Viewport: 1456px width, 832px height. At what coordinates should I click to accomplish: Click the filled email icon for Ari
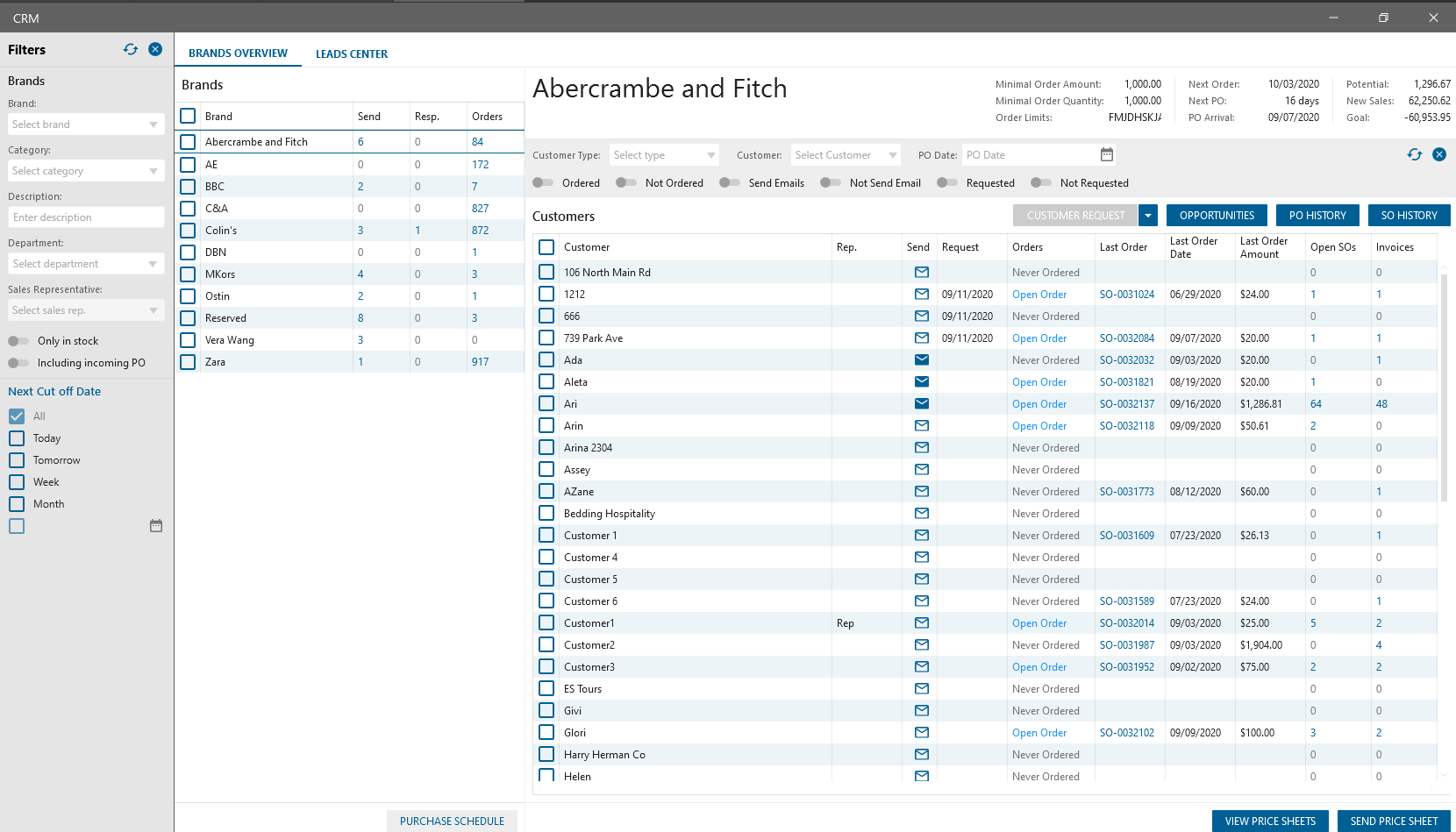[x=922, y=404]
